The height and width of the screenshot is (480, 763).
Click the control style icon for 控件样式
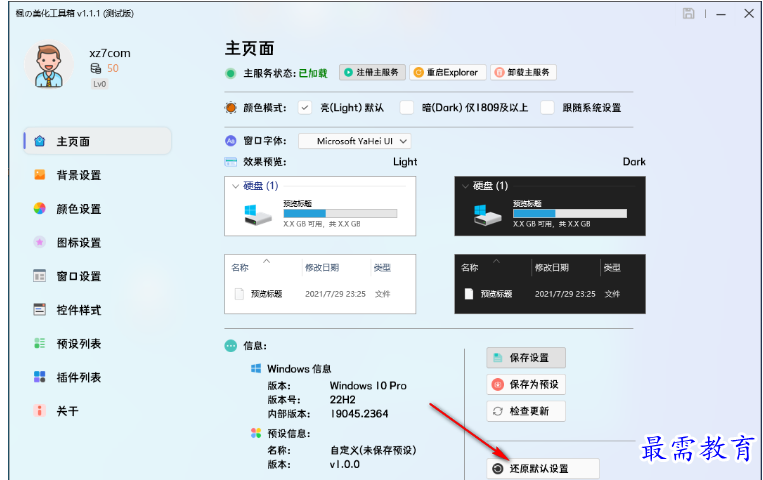pos(40,310)
